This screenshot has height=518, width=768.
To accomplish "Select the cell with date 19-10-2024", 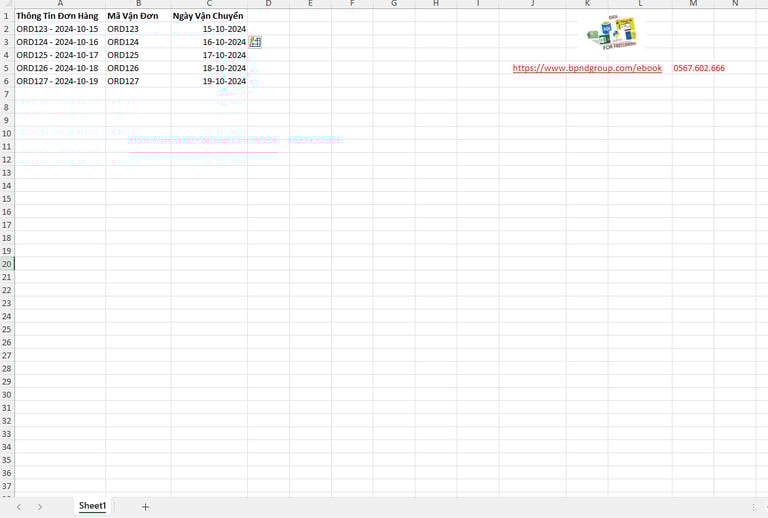I will [209, 81].
